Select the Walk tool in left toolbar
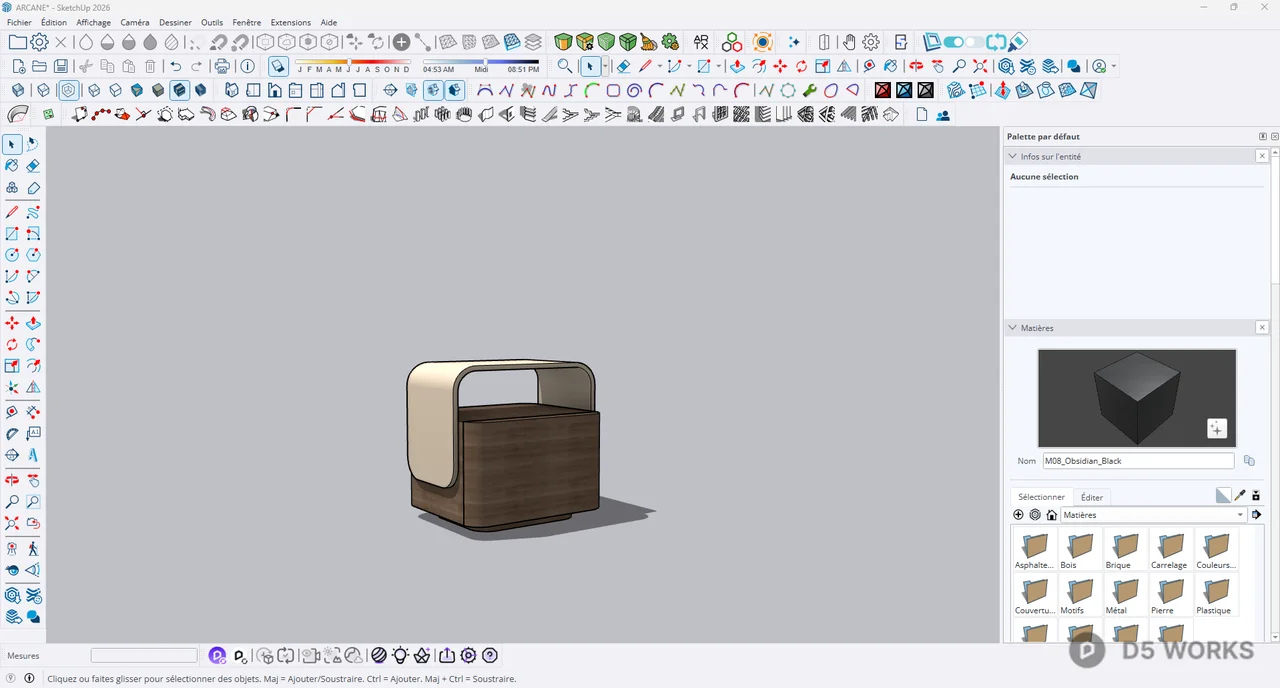Image resolution: width=1280 pixels, height=688 pixels. [33, 549]
